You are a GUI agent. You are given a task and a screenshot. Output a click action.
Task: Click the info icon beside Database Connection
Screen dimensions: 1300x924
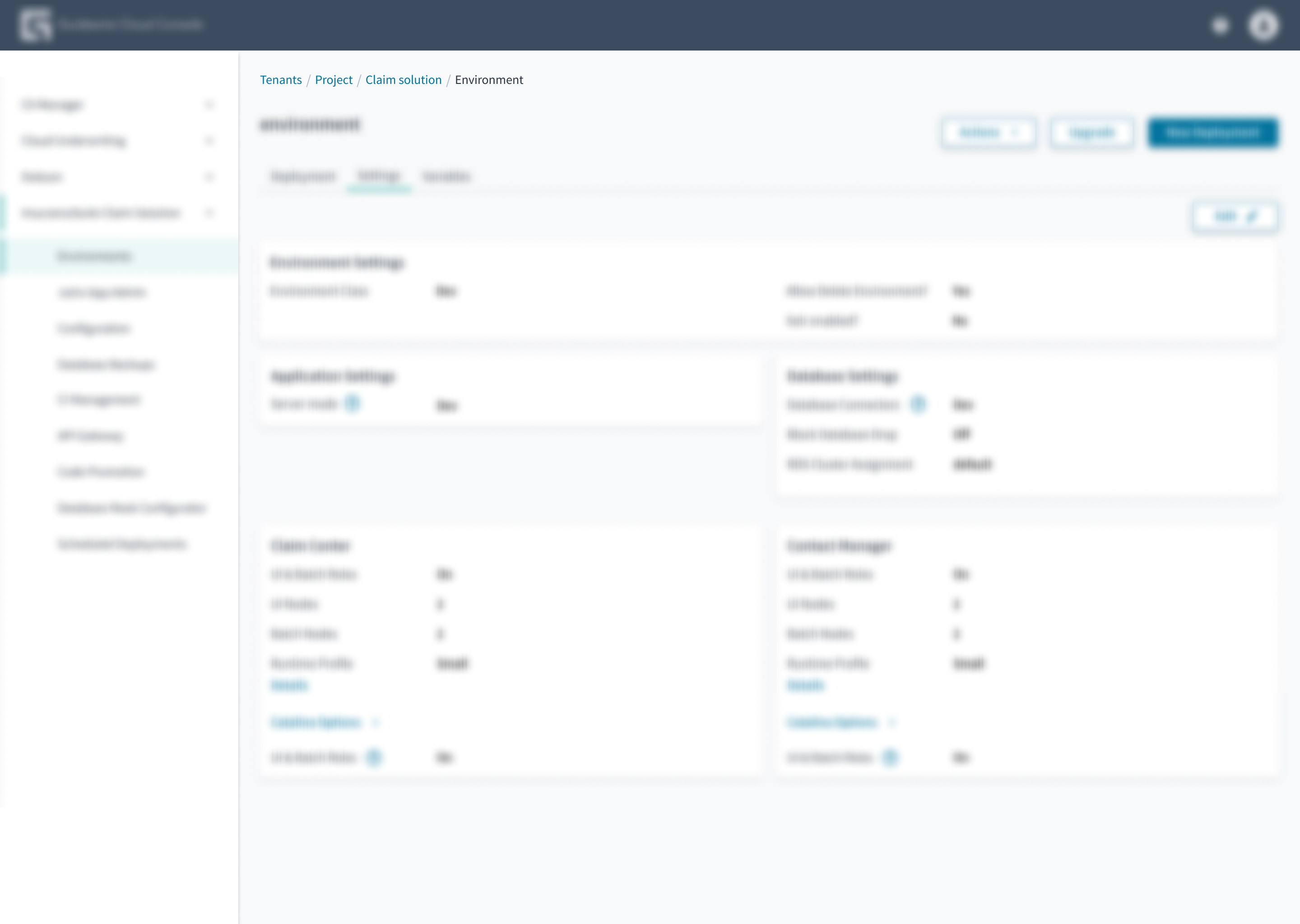918,404
